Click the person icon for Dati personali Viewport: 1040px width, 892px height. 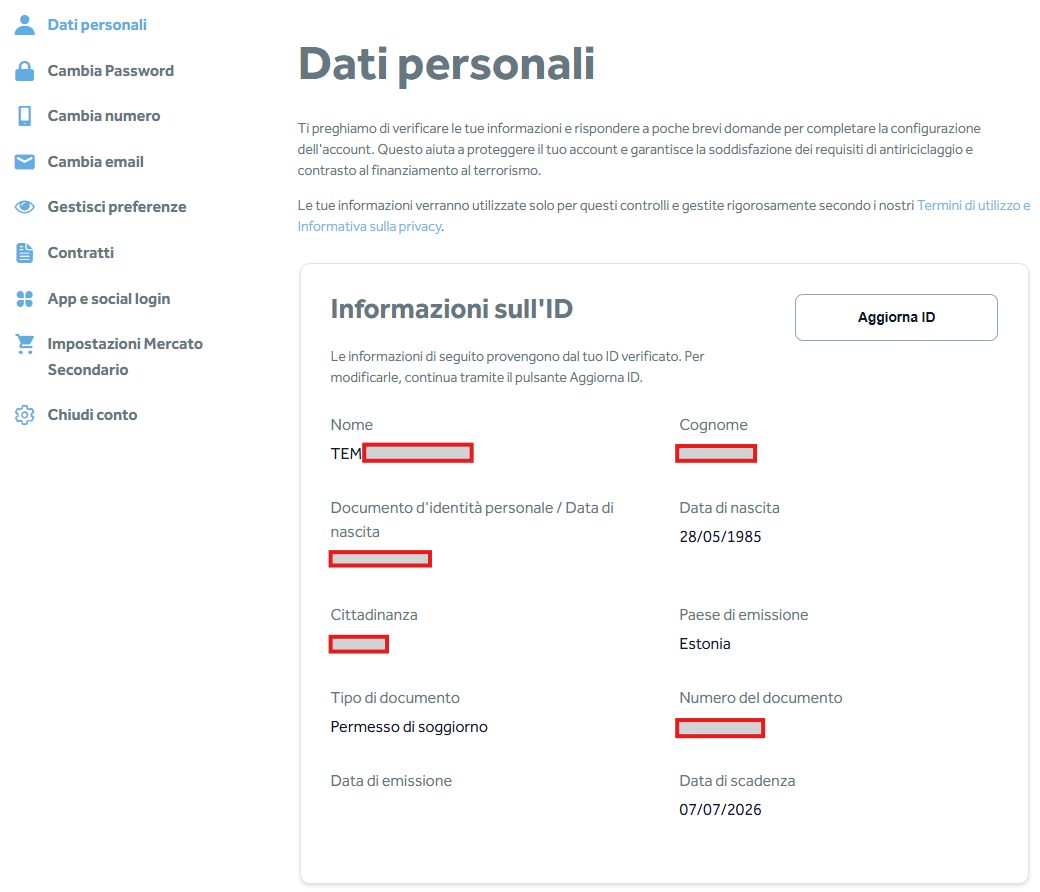[x=25, y=25]
